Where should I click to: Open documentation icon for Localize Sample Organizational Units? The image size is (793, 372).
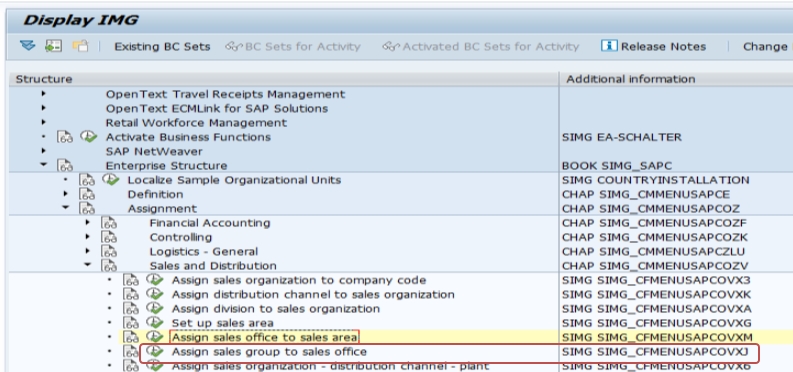tap(87, 180)
